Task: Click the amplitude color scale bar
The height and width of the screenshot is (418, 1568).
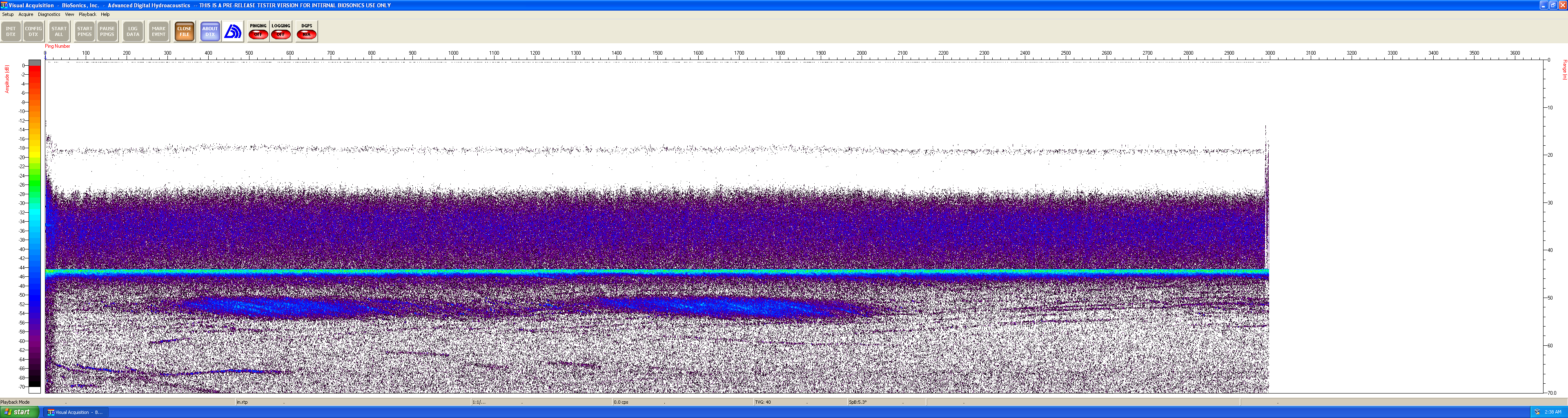Action: [35, 226]
